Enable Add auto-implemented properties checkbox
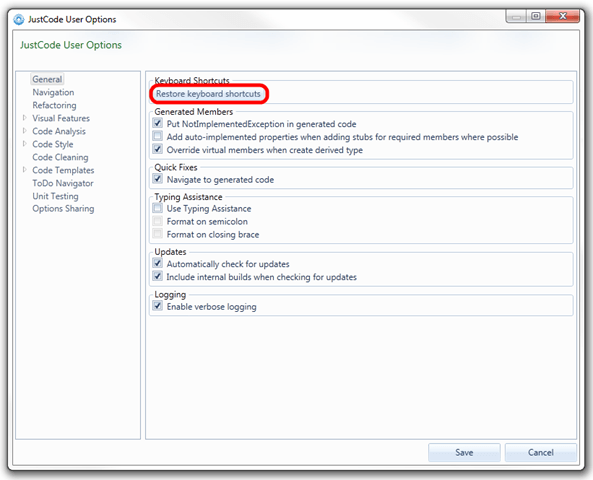Screen dimensions: 593x480 [x=158, y=136]
